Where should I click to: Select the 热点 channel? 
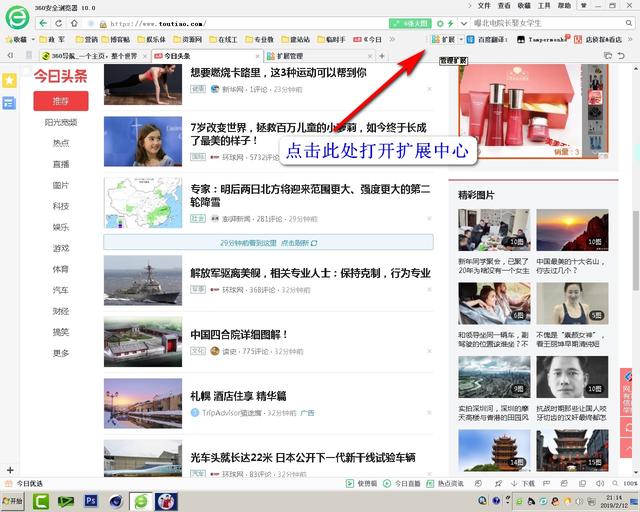61,143
